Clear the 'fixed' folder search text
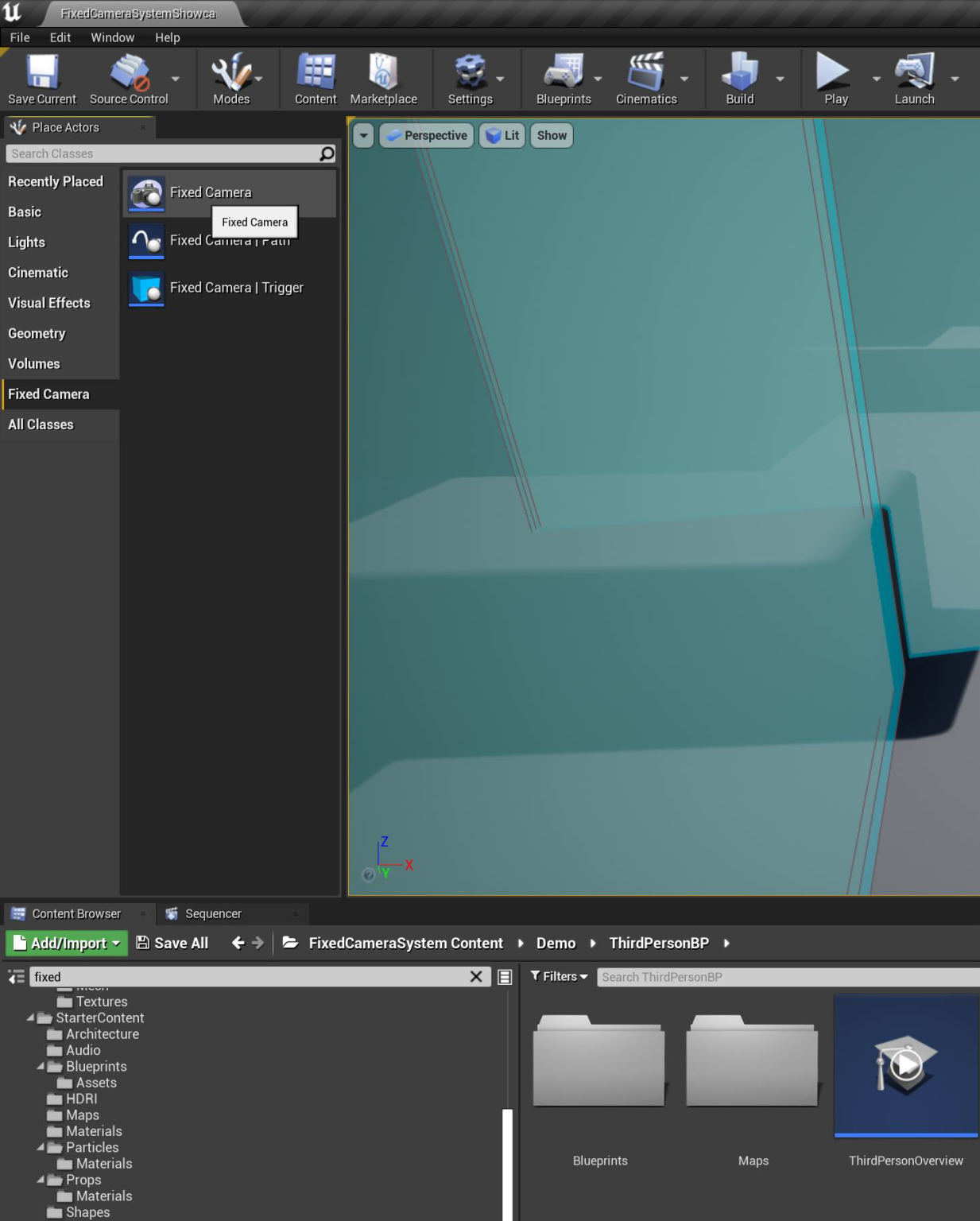 (476, 976)
